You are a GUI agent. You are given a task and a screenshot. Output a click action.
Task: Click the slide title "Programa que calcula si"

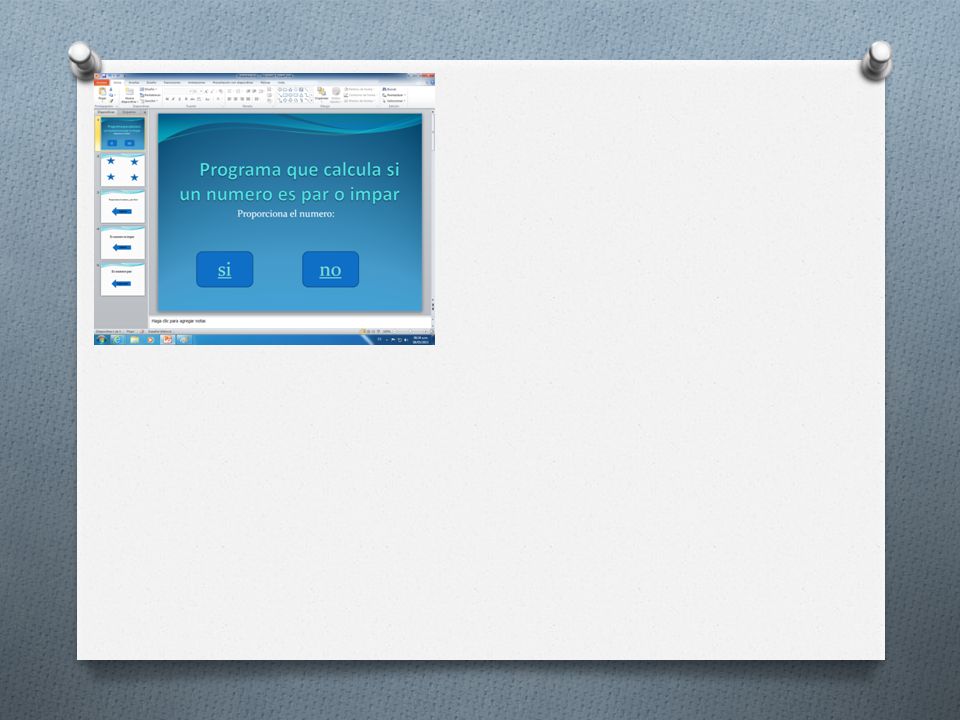tap(299, 170)
